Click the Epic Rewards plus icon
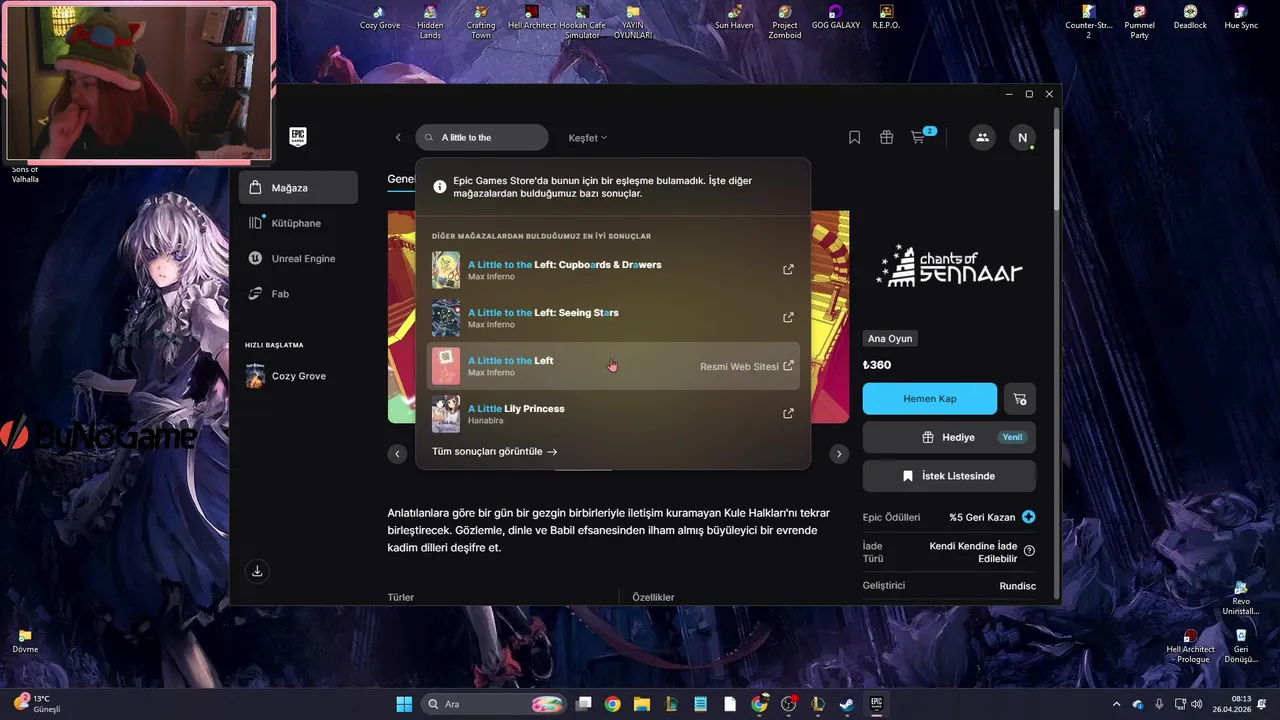 1029,517
